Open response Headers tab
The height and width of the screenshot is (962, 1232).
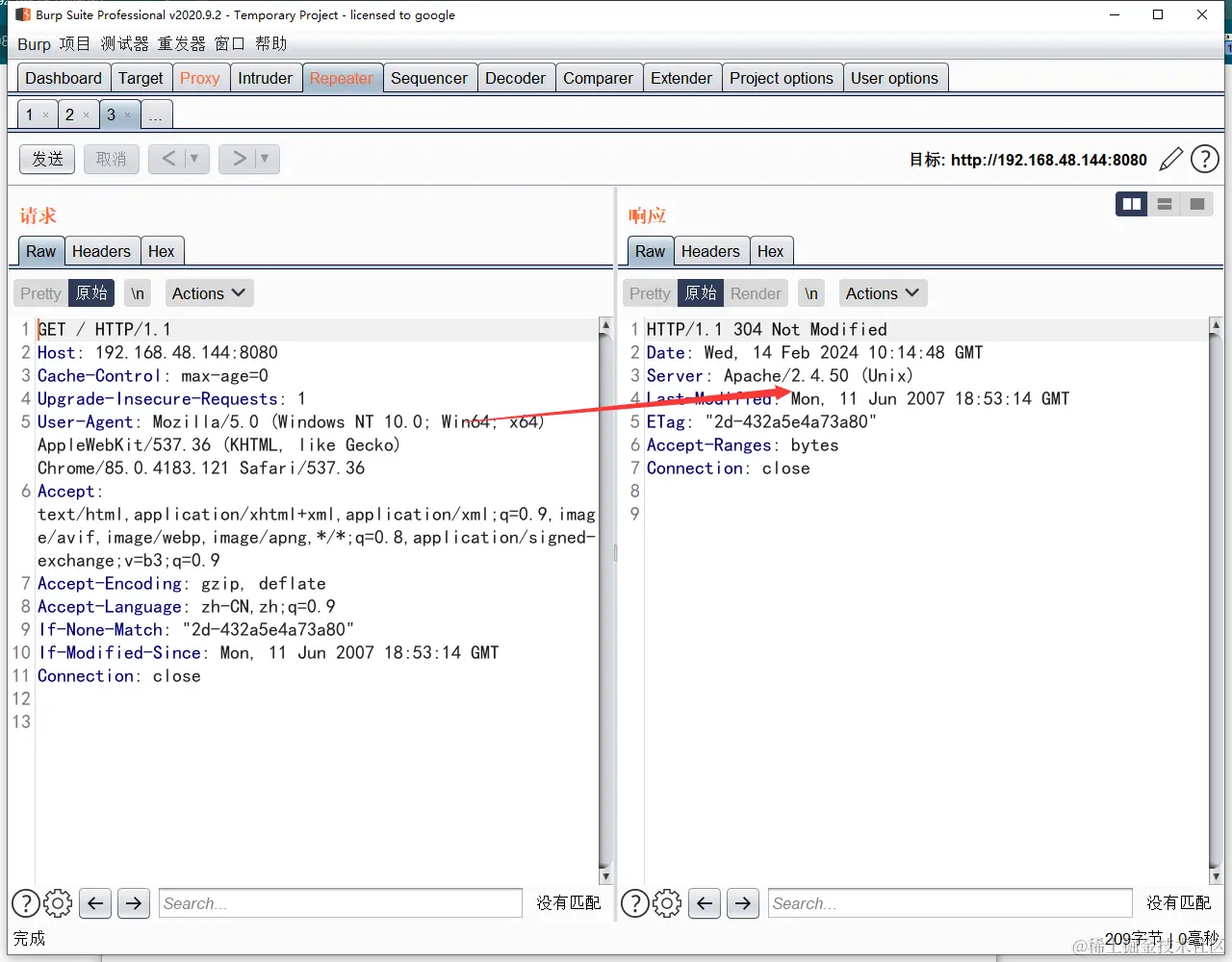tap(710, 251)
